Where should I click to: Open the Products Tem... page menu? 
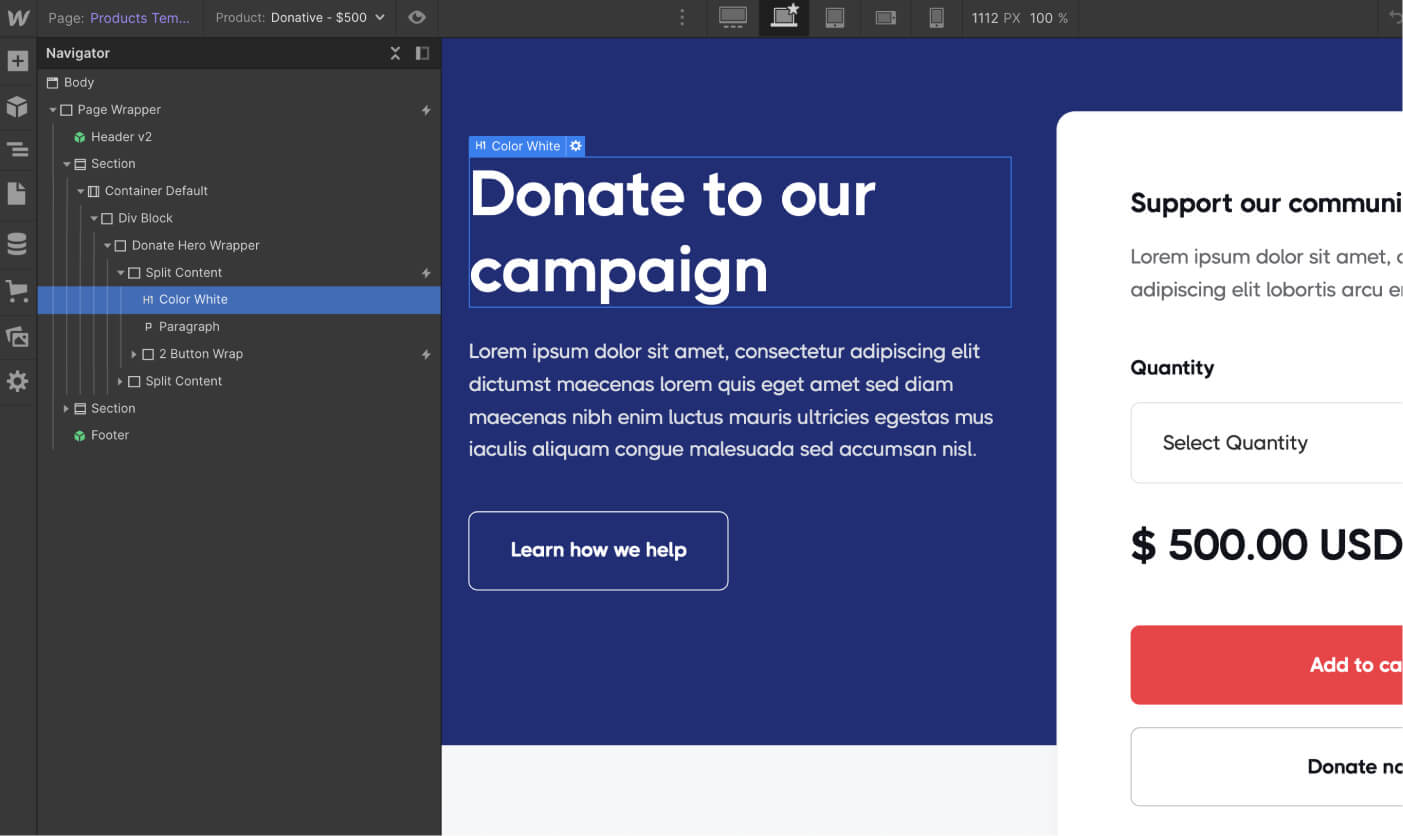(x=135, y=17)
